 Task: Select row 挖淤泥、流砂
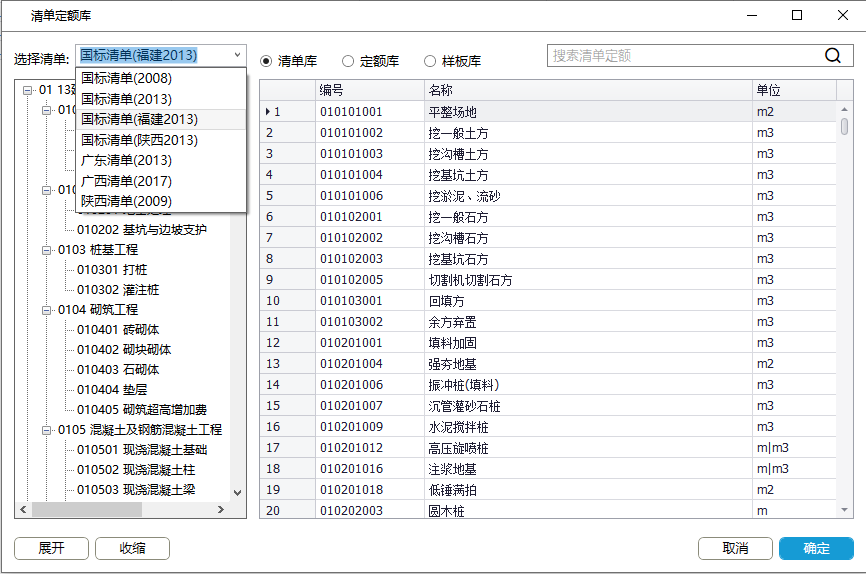548,196
